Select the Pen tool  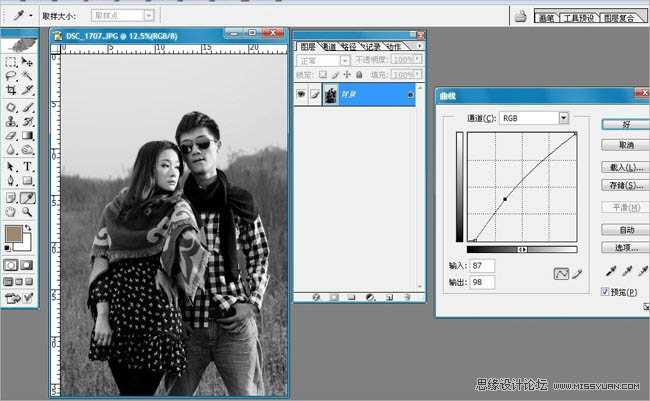pos(11,181)
